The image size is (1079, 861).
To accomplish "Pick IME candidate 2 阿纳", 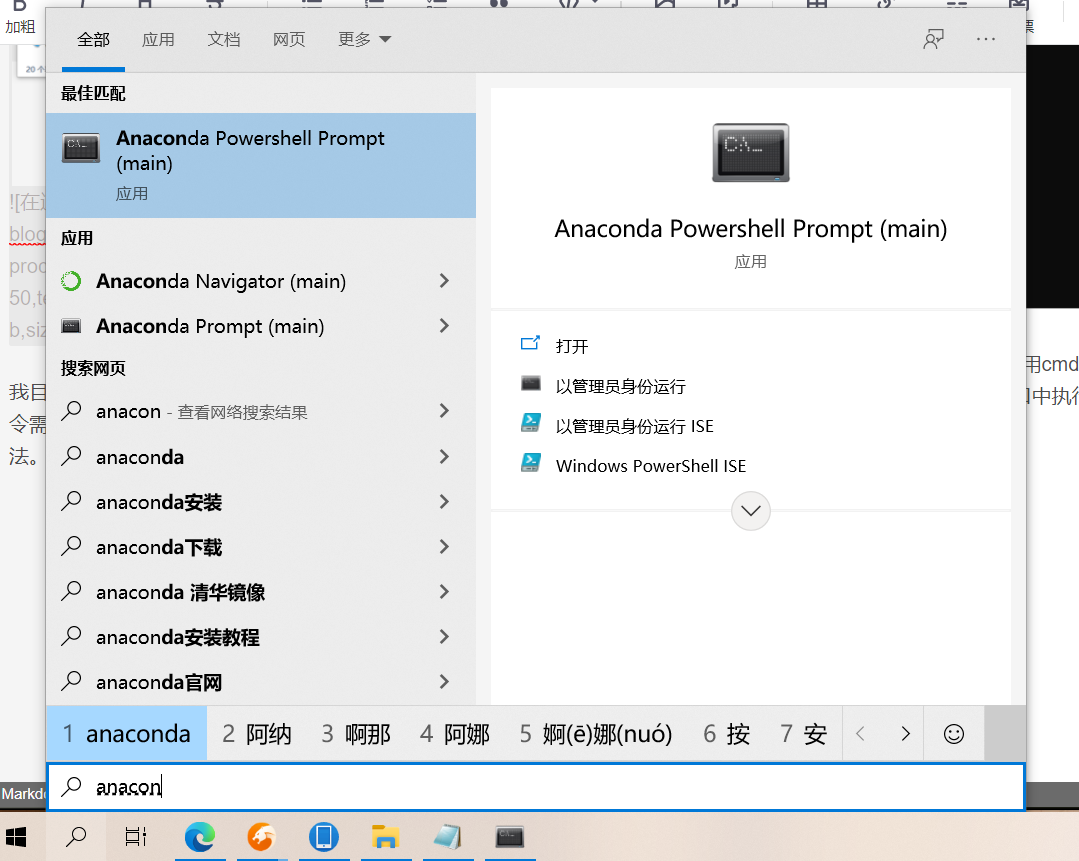I will [x=257, y=734].
